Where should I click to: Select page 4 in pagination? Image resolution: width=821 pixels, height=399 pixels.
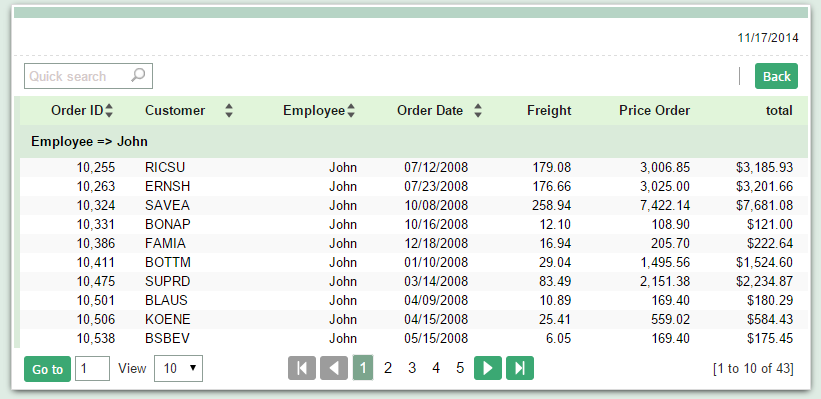coord(436,368)
